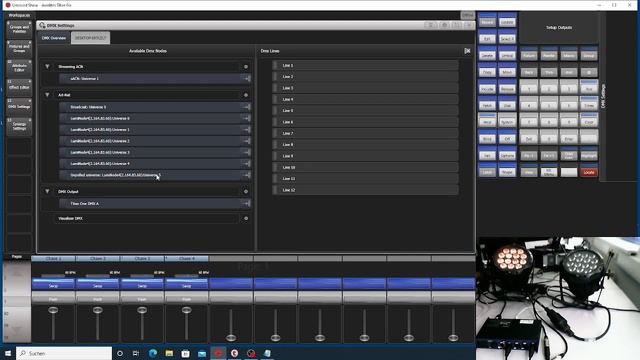The width and height of the screenshot is (640, 360).
Task: Assign Titan One DMX A arrow icon
Action: (x=246, y=203)
